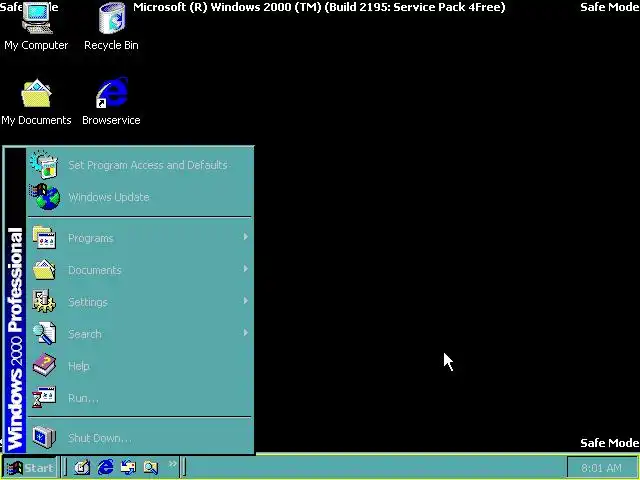The image size is (640, 480).
Task: Click the Settings gear icon in Start menu
Action: (x=44, y=301)
